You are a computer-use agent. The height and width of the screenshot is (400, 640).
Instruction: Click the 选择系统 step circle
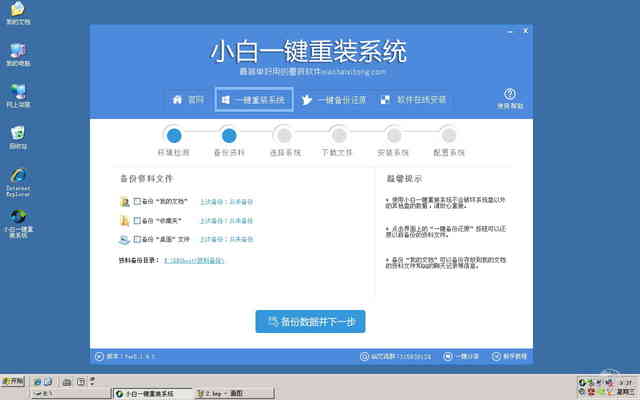pos(284,135)
